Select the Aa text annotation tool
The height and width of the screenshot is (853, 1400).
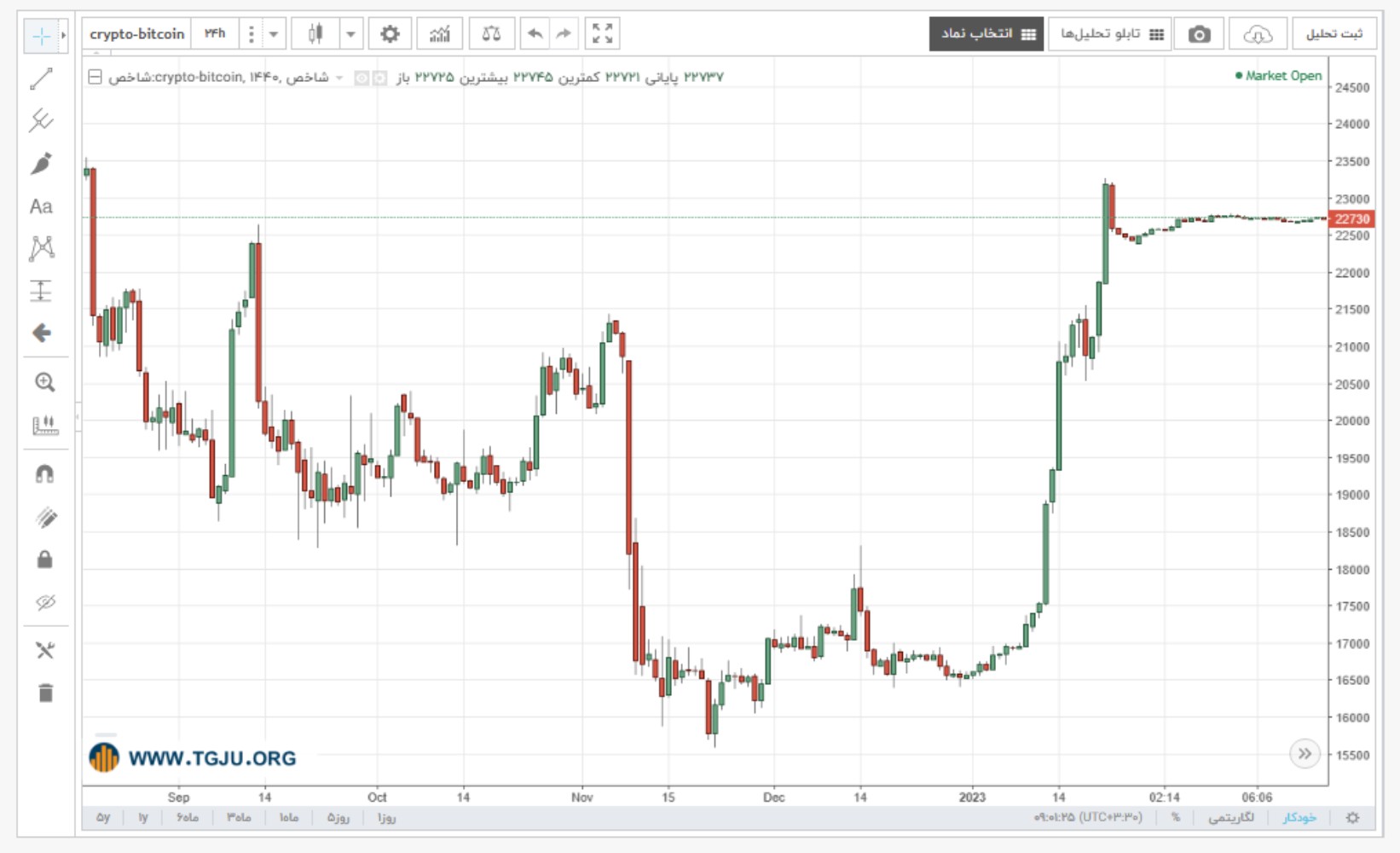pyautogui.click(x=41, y=206)
